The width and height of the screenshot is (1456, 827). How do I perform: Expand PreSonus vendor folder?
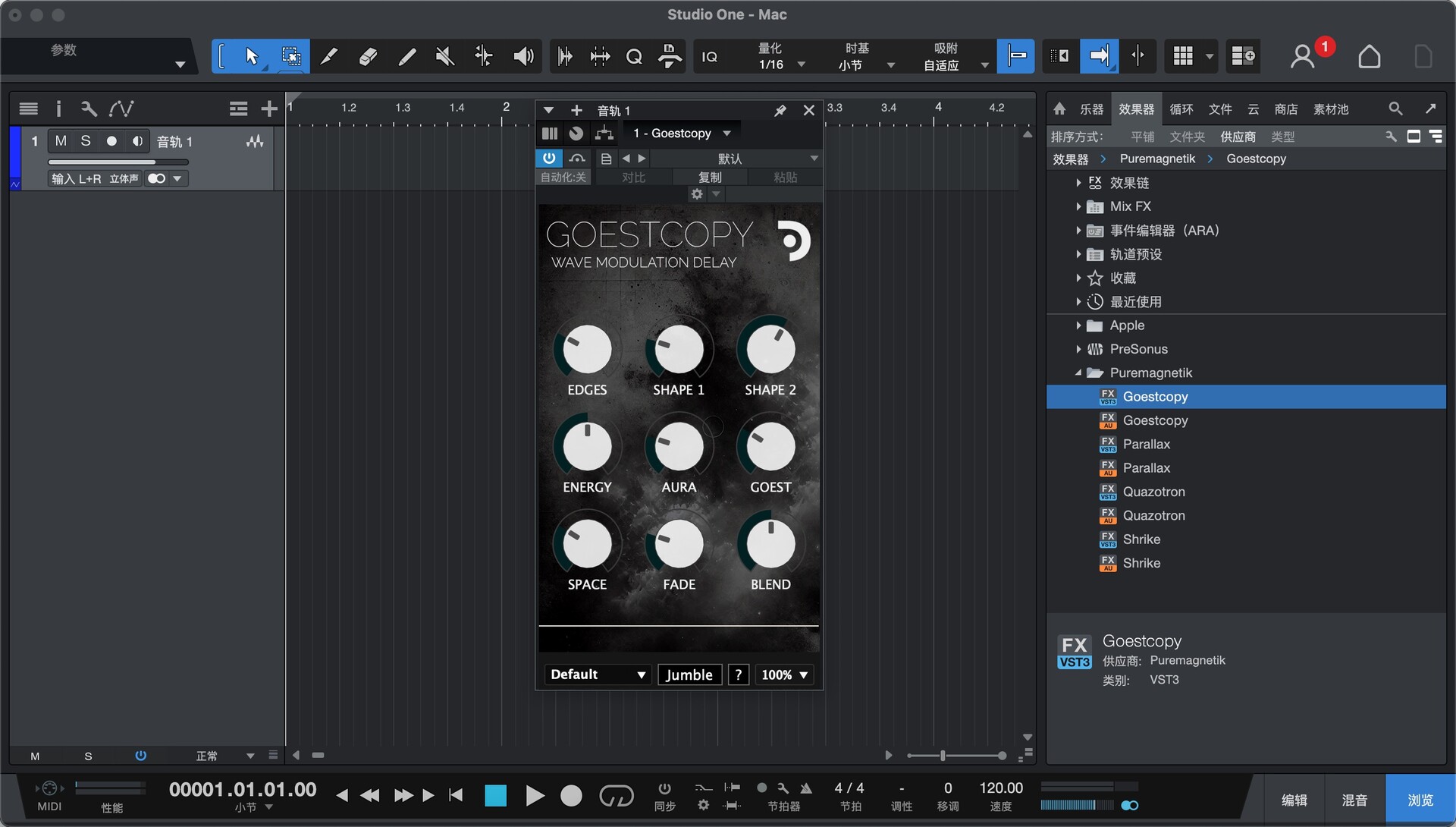coord(1078,349)
